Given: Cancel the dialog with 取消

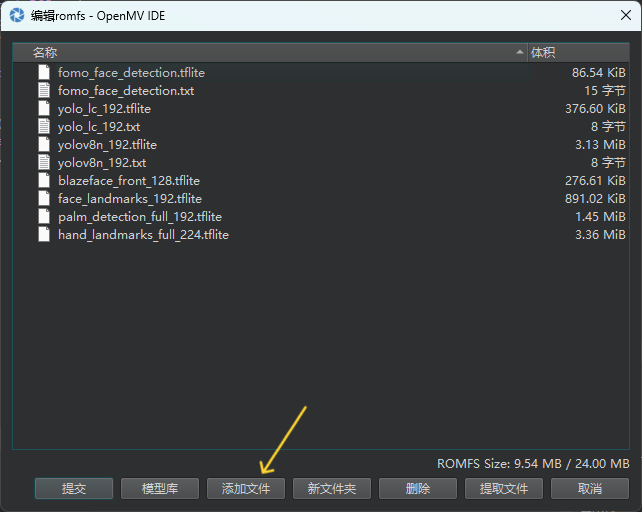Looking at the screenshot, I should pyautogui.click(x=590, y=489).
